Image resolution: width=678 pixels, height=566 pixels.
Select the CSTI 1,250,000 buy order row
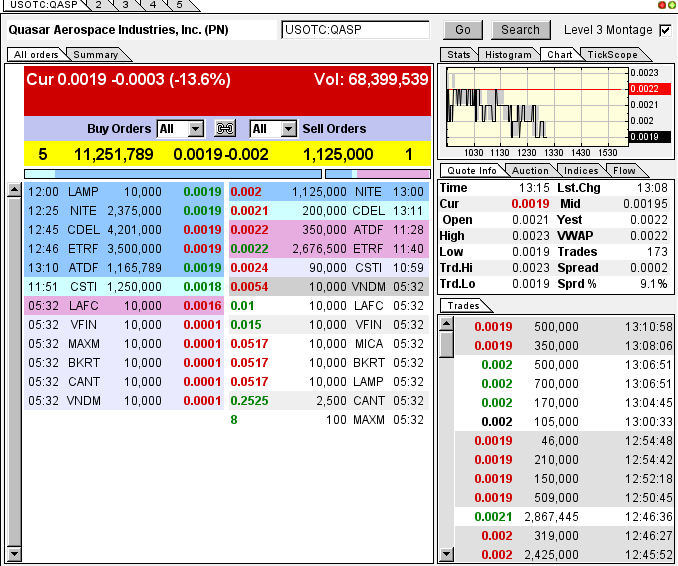coord(124,287)
